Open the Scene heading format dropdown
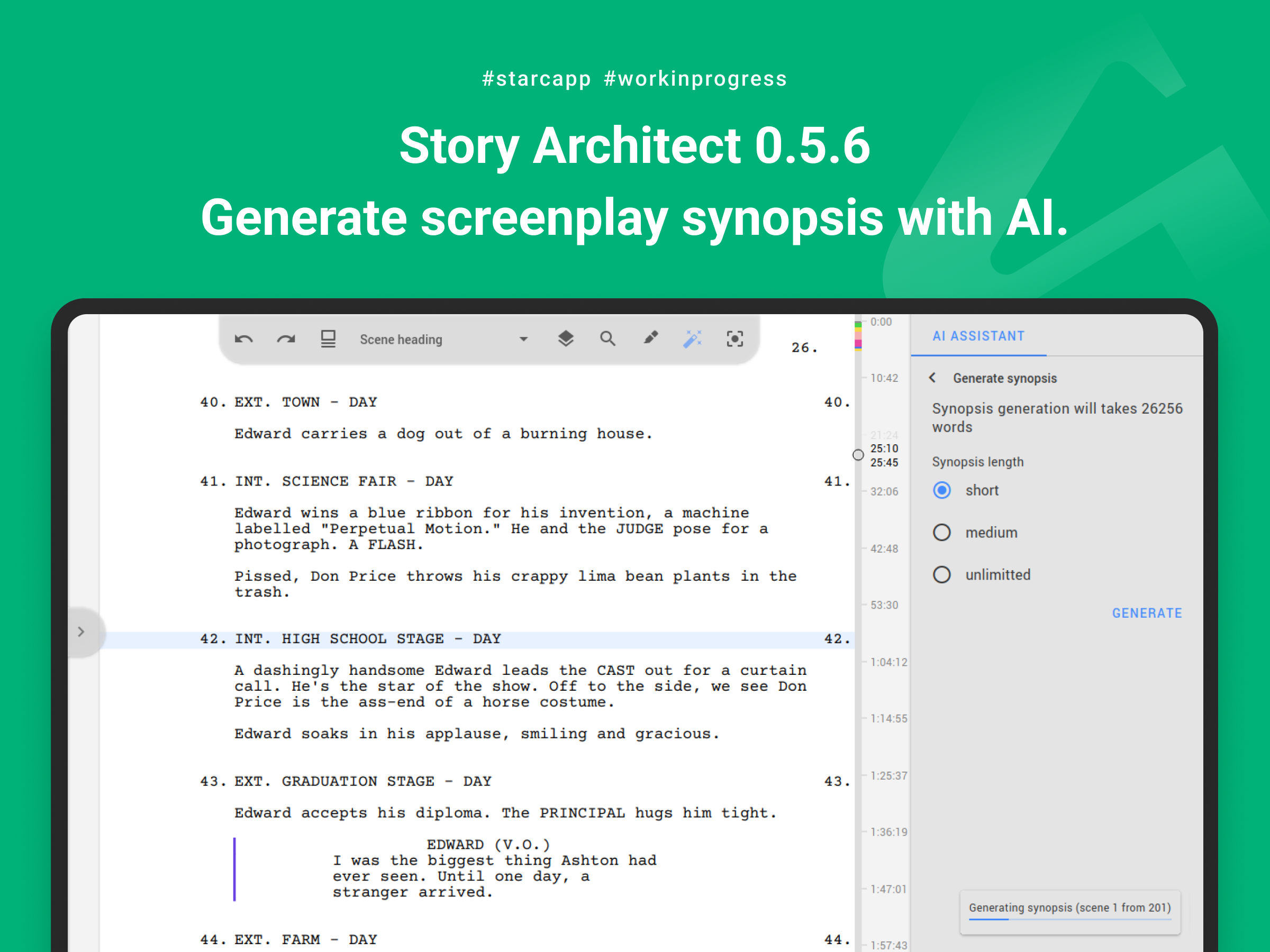1270x952 pixels. tap(443, 339)
